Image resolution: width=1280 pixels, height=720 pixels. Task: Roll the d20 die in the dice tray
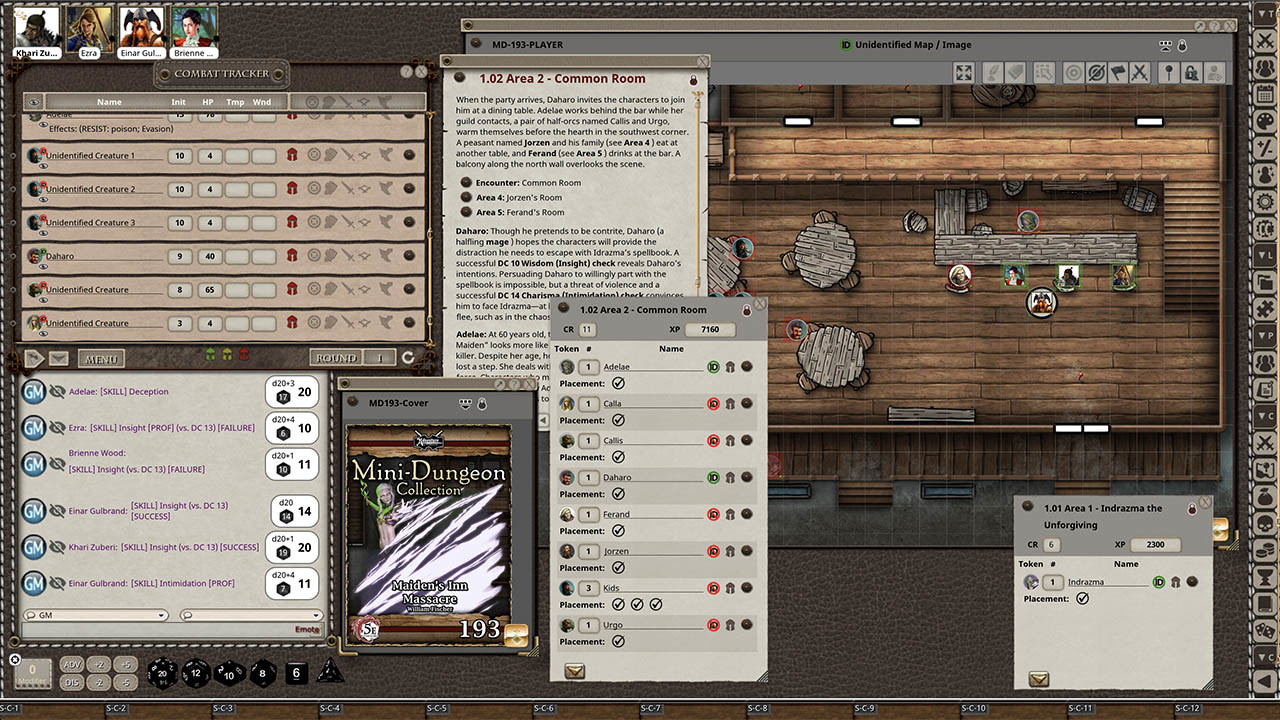click(162, 673)
